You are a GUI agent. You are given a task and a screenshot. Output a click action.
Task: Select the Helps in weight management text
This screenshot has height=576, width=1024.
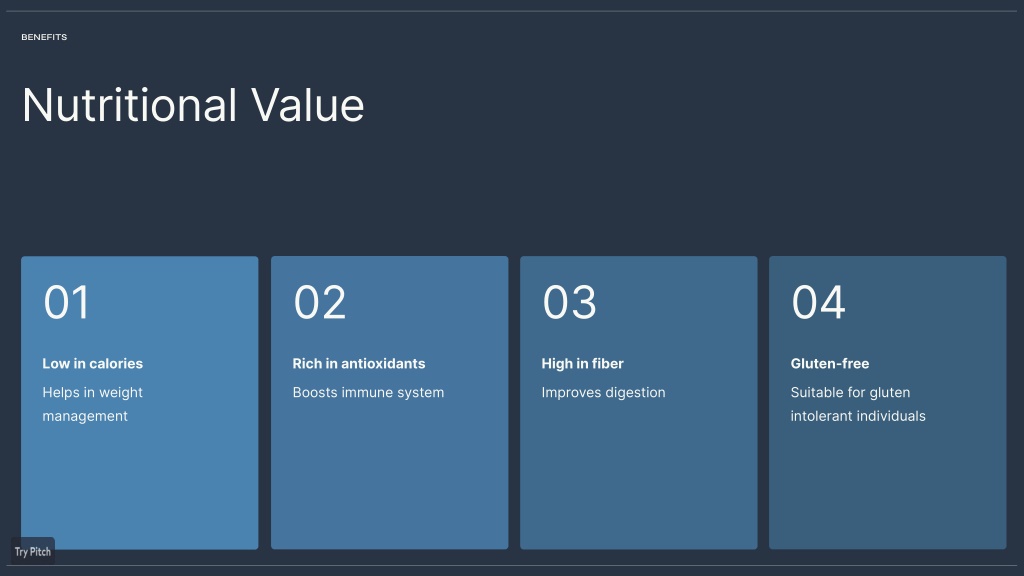pos(93,404)
